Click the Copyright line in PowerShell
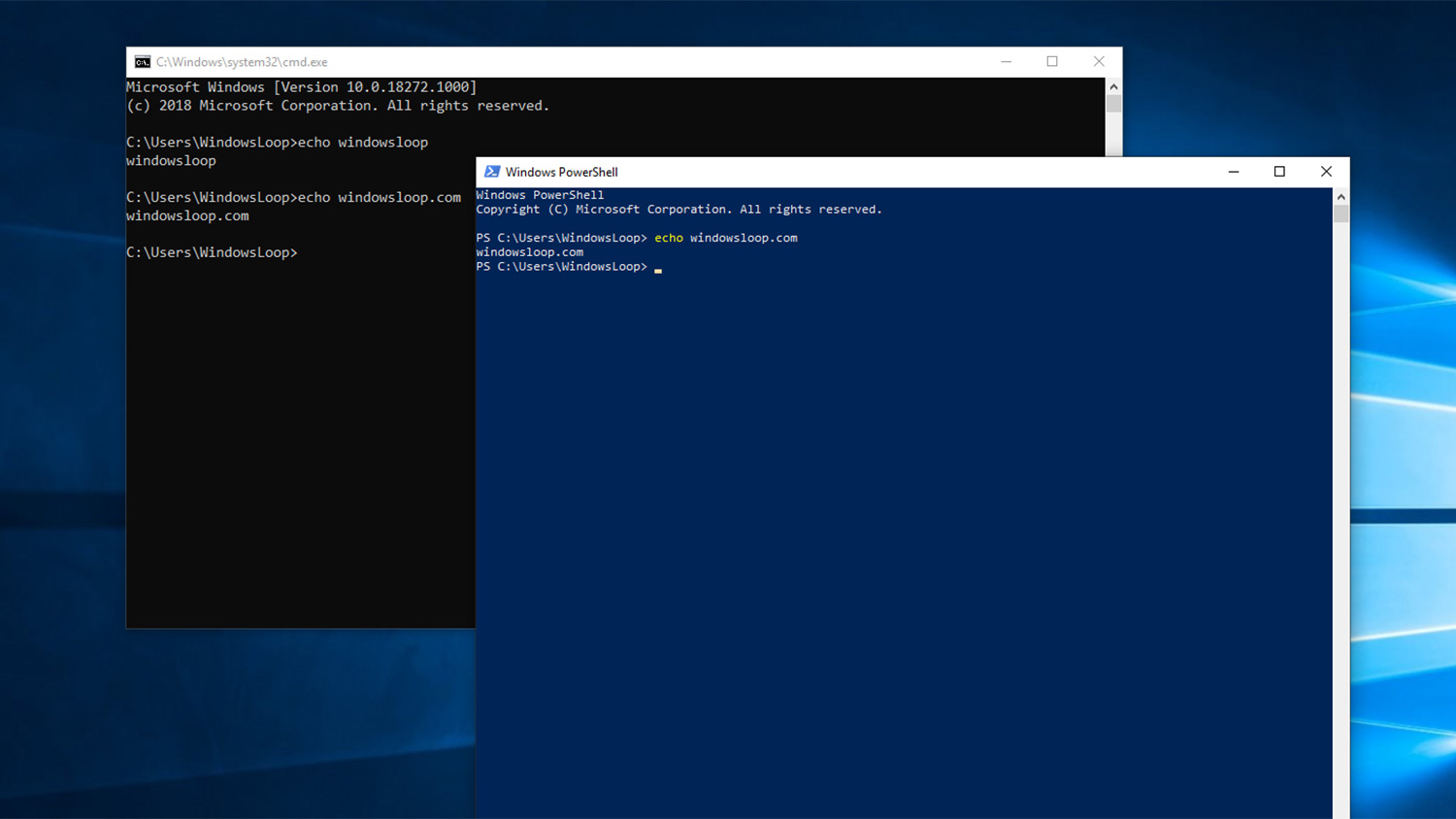This screenshot has width=1456, height=819. [678, 209]
